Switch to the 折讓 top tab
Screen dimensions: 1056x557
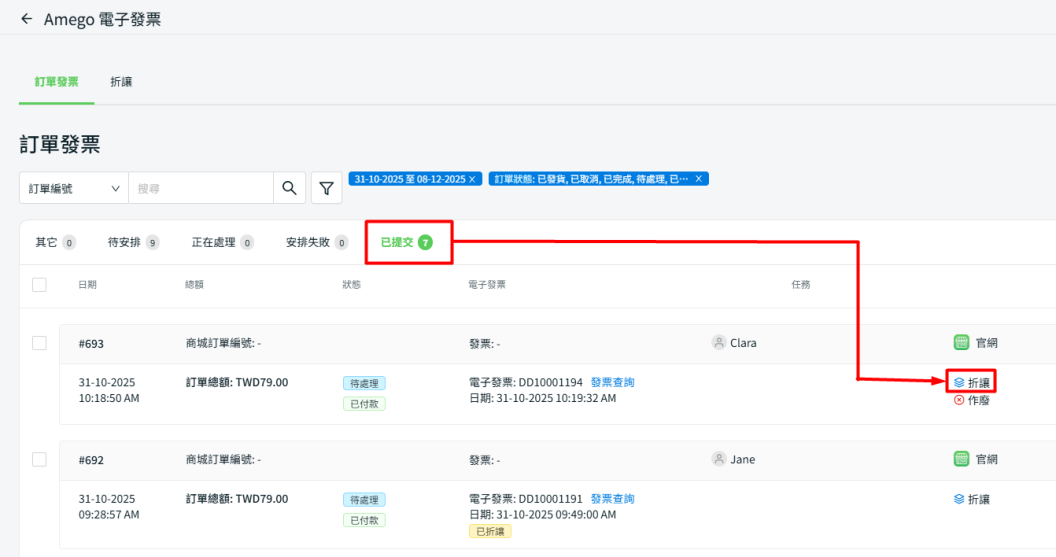click(121, 82)
